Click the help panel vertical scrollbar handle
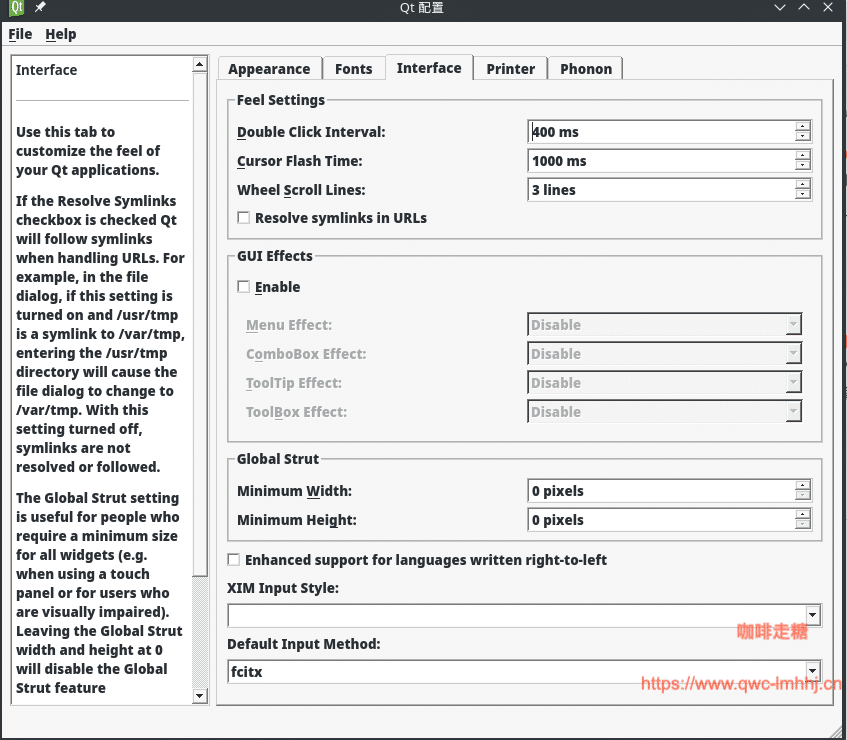The height and width of the screenshot is (740, 847). pos(200,324)
